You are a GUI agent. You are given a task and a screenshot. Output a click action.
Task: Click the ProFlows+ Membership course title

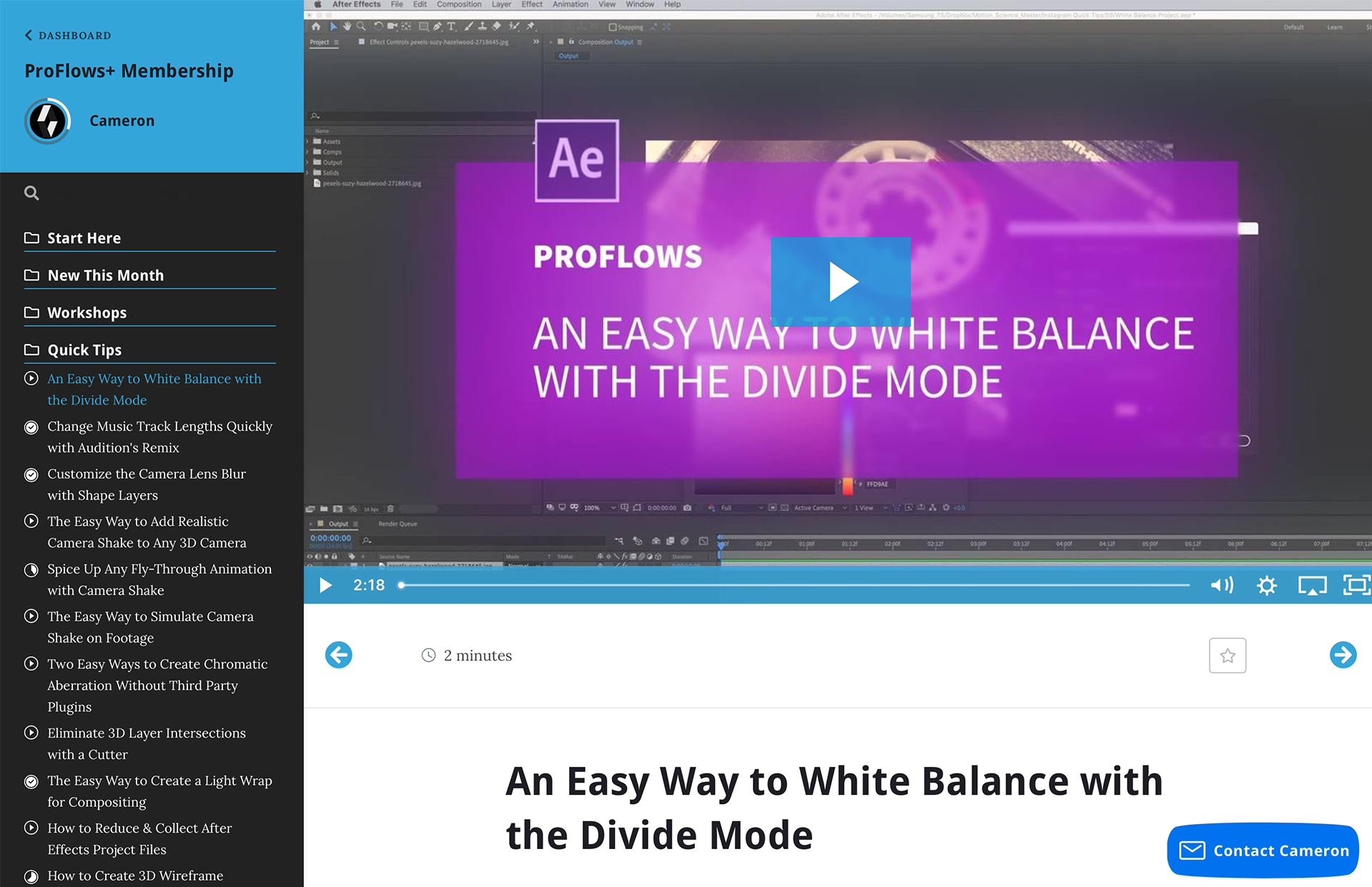pos(129,71)
